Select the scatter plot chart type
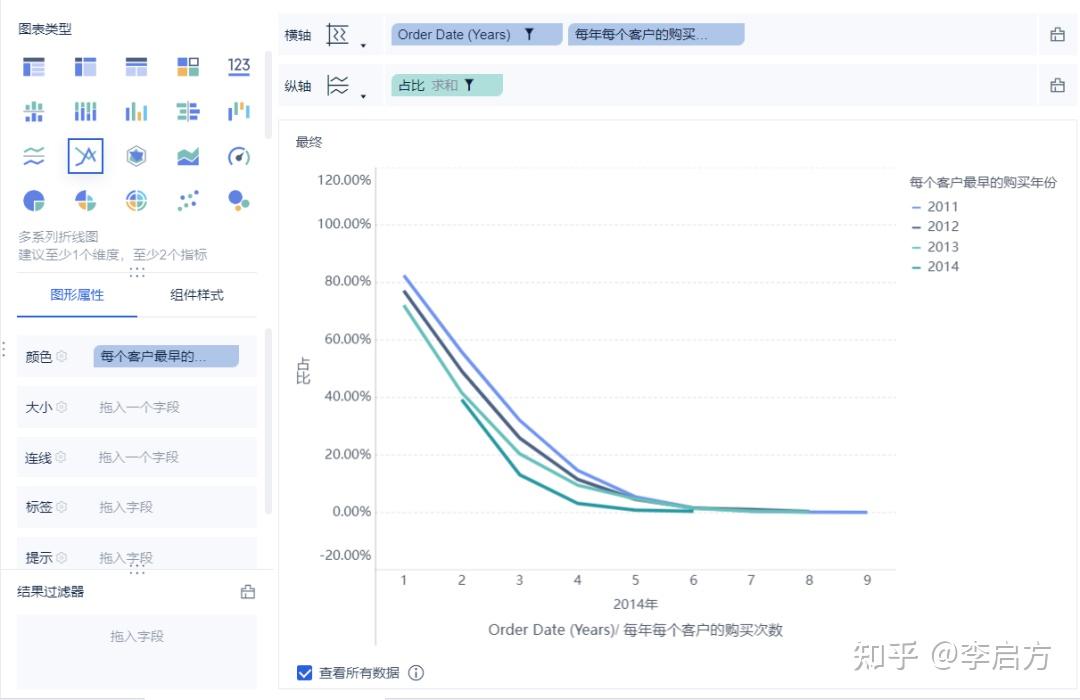This screenshot has height=700, width=1080. coord(188,200)
